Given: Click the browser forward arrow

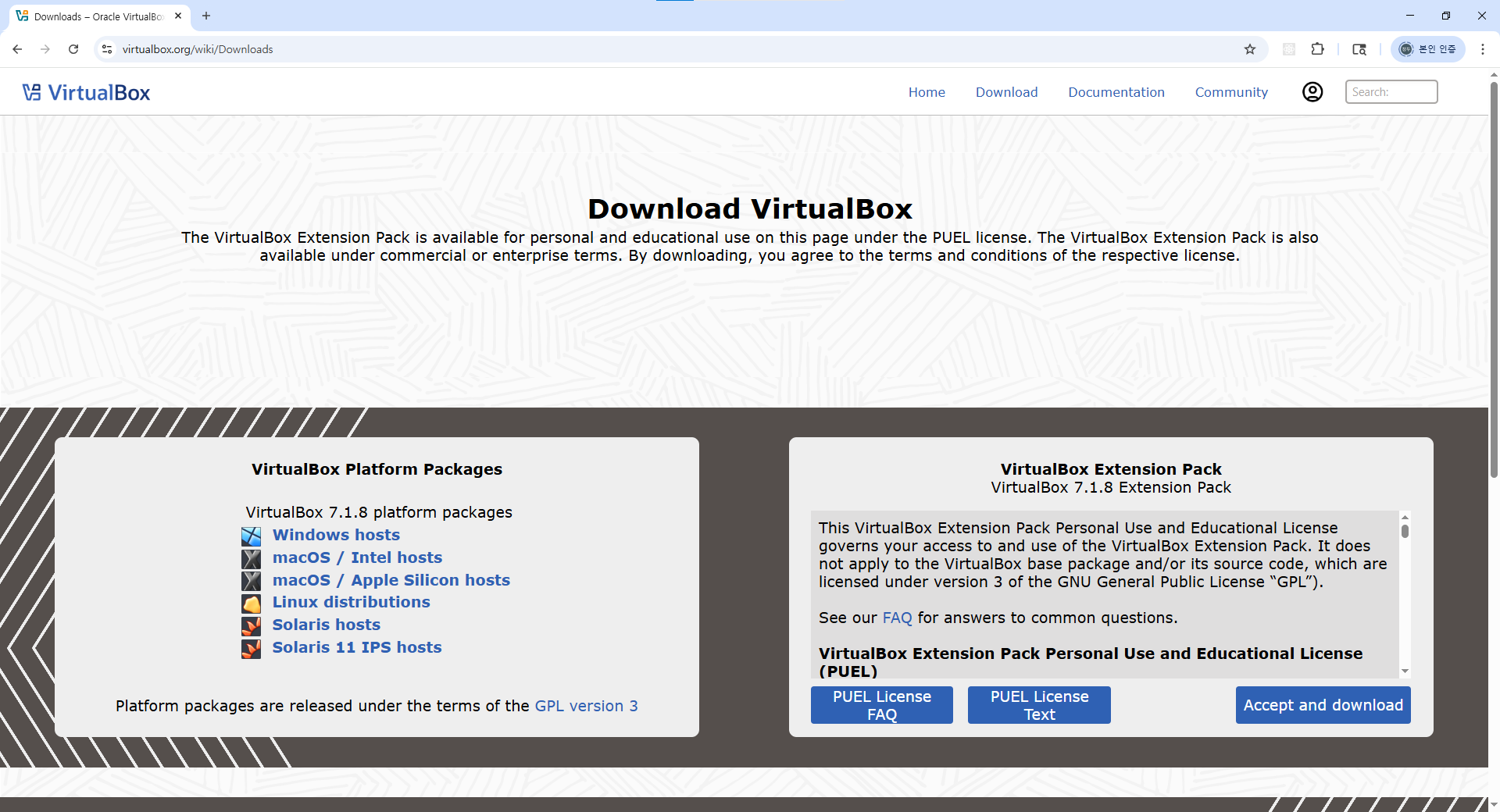Looking at the screenshot, I should click(45, 49).
